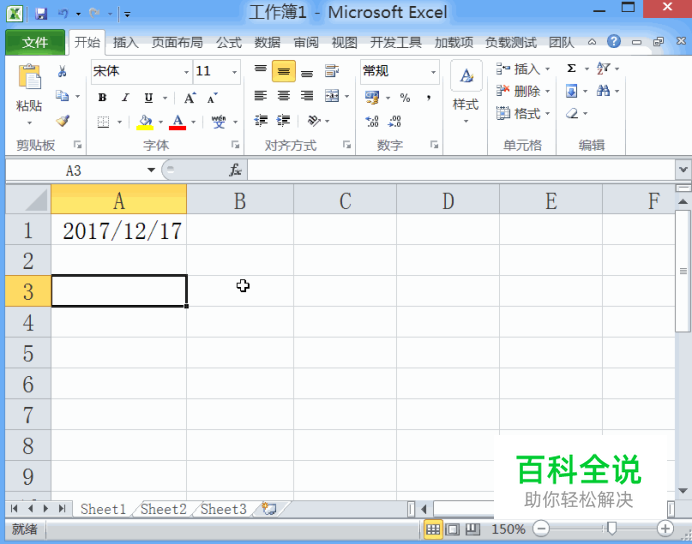Click the increase indent icon
This screenshot has height=544, width=692.
(x=283, y=120)
